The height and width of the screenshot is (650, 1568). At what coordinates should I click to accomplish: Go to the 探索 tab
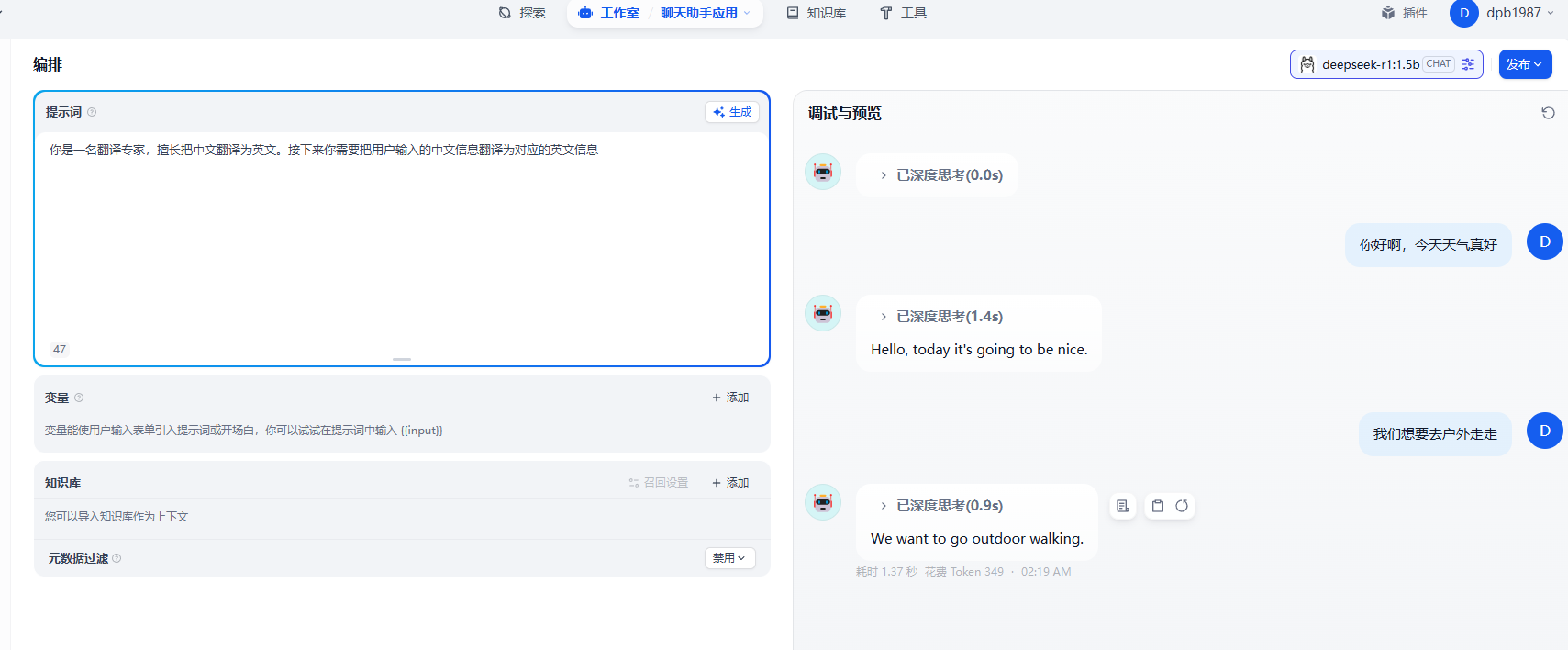[x=522, y=13]
